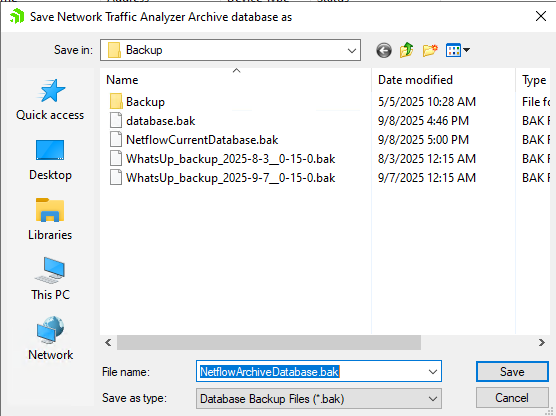Open Quick access in sidebar

(x=50, y=100)
